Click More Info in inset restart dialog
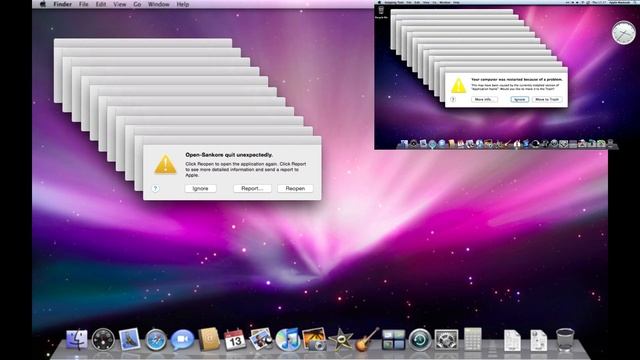640x360 pixels. point(484,99)
